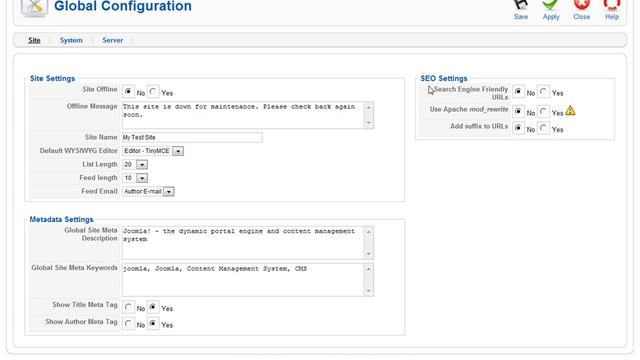
Task: Switch to the System tab
Action: [71, 40]
